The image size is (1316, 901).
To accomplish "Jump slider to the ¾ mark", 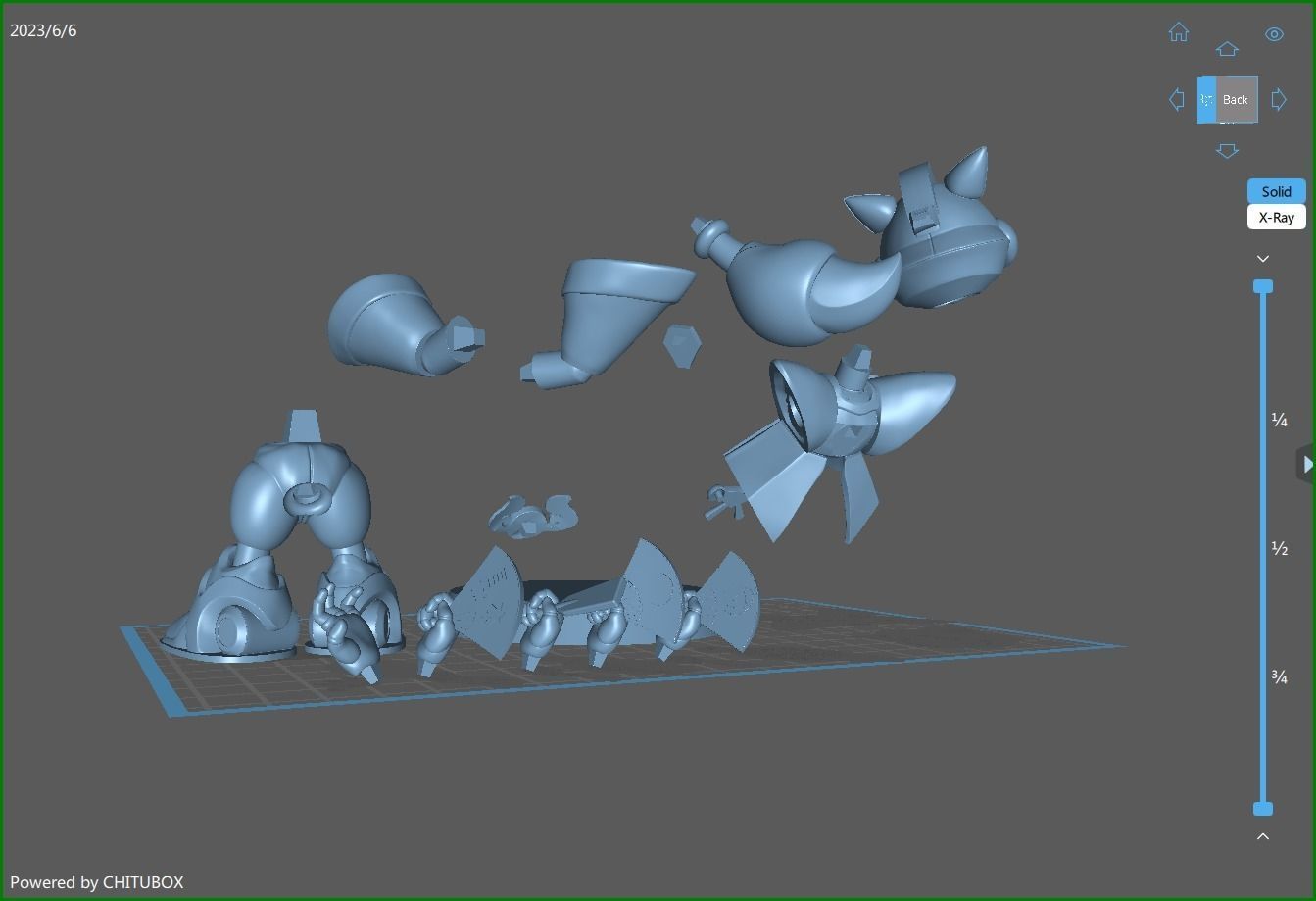I will tap(1279, 676).
